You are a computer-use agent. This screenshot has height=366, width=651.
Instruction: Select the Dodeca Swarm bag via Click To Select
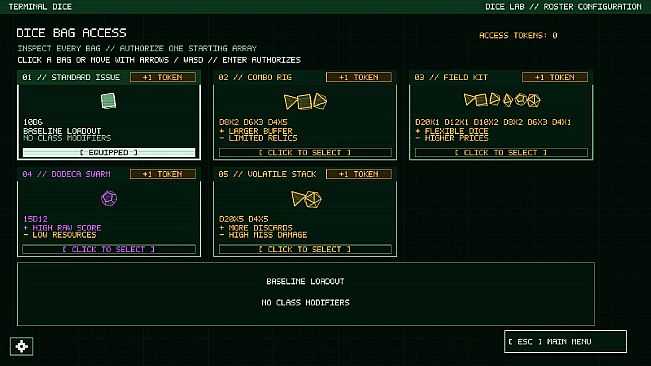point(109,249)
